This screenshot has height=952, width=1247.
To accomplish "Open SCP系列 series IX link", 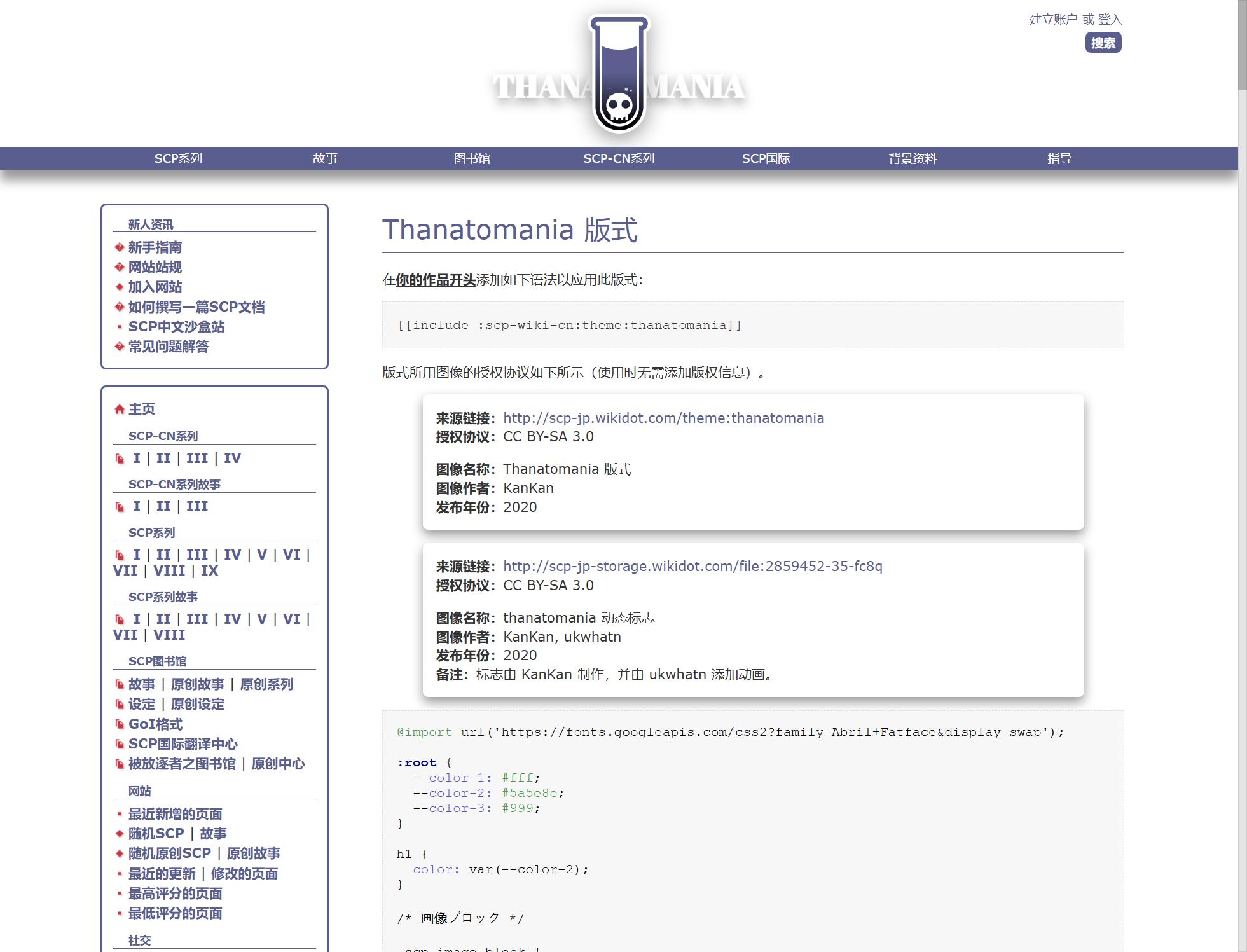I will (209, 570).
